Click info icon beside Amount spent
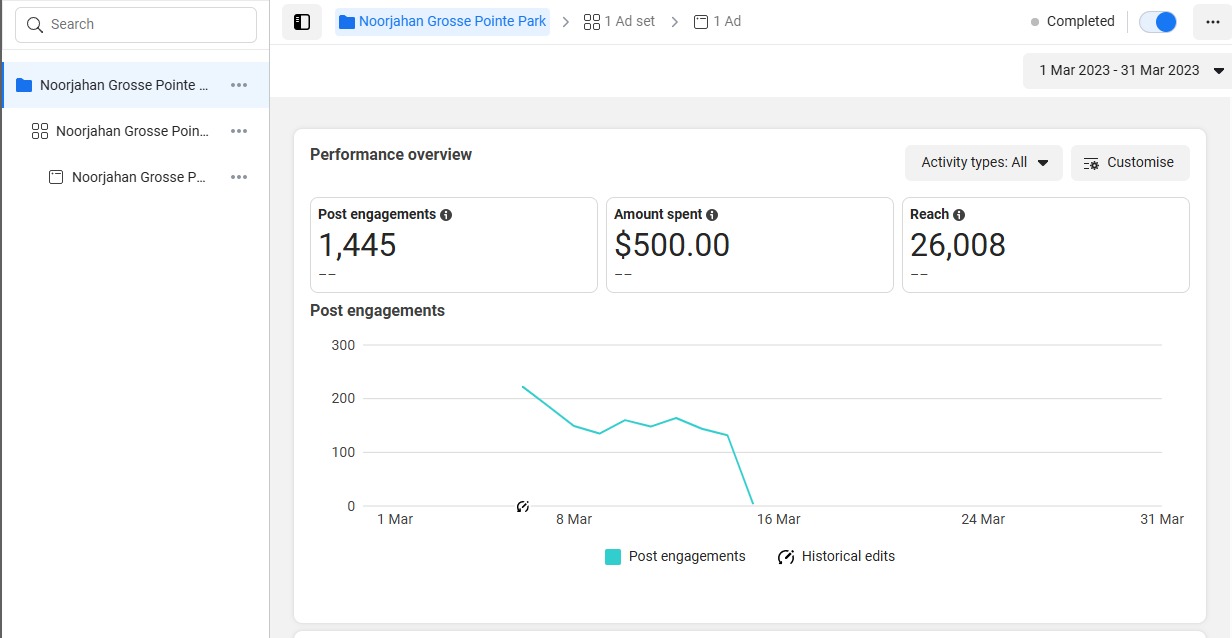 coord(712,215)
